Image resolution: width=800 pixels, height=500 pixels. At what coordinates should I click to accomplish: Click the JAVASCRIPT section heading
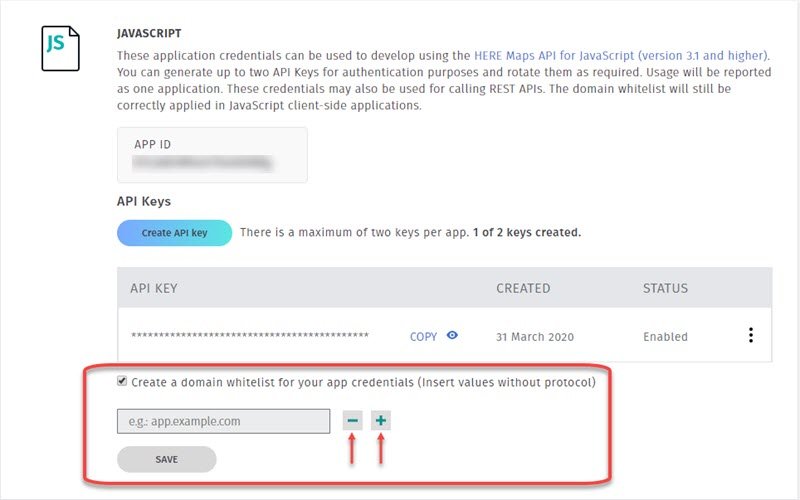(x=149, y=34)
